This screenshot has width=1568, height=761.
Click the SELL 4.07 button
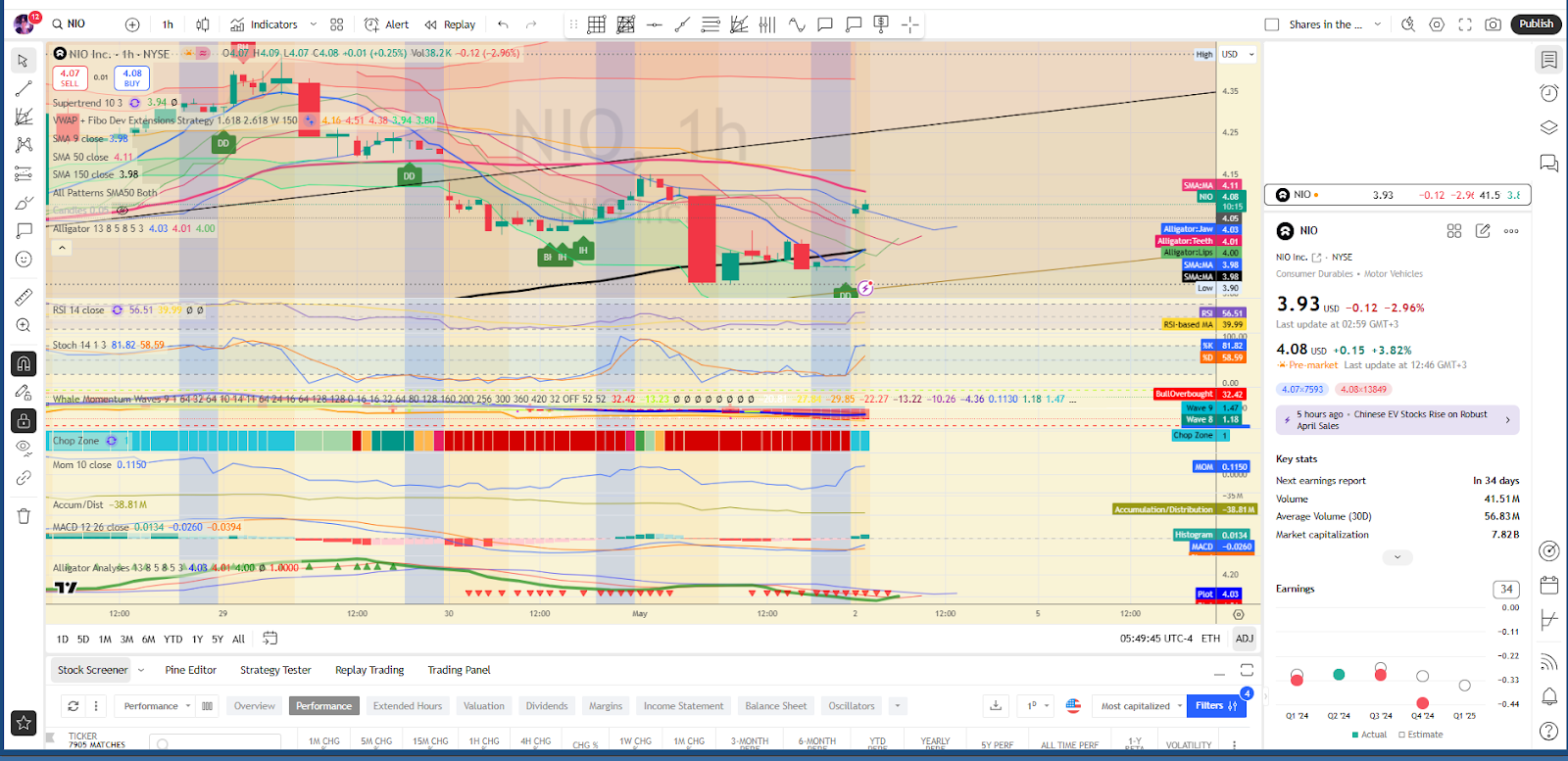pyautogui.click(x=70, y=78)
